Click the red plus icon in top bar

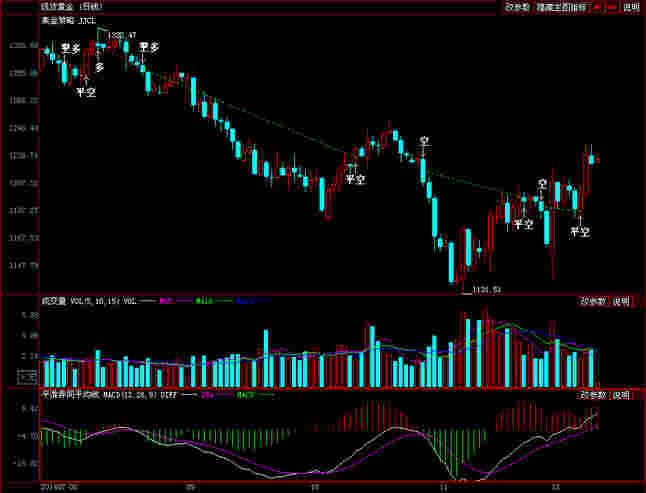click(x=597, y=7)
